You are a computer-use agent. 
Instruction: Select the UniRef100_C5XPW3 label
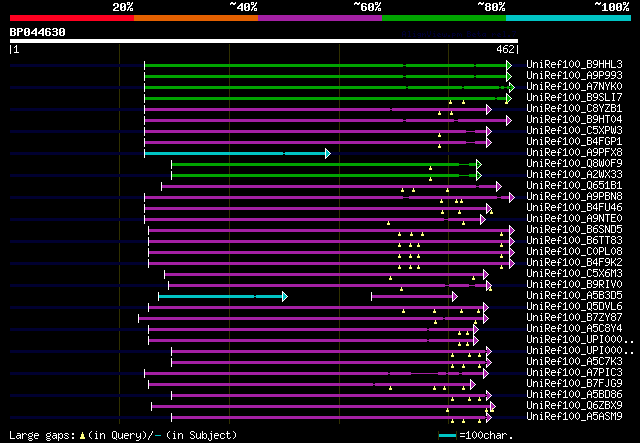coord(574,131)
